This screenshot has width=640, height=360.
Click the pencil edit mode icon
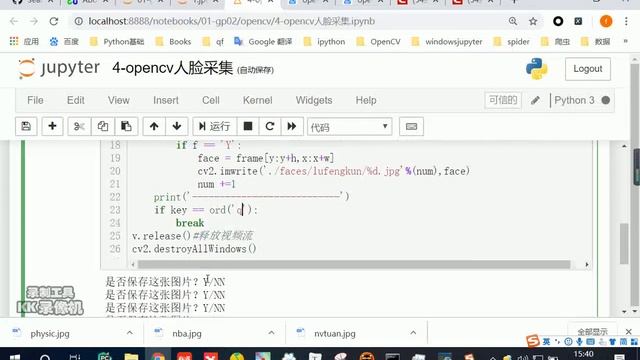[x=535, y=100]
